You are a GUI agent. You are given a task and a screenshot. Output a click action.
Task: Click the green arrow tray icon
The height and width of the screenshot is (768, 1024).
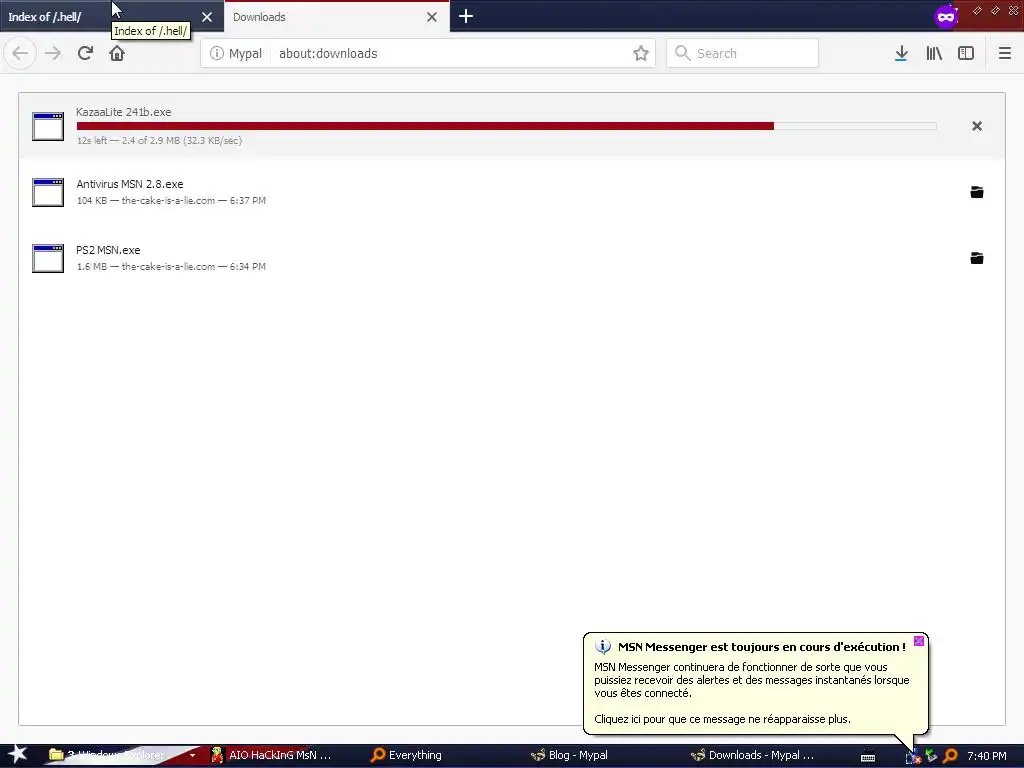pos(932,756)
